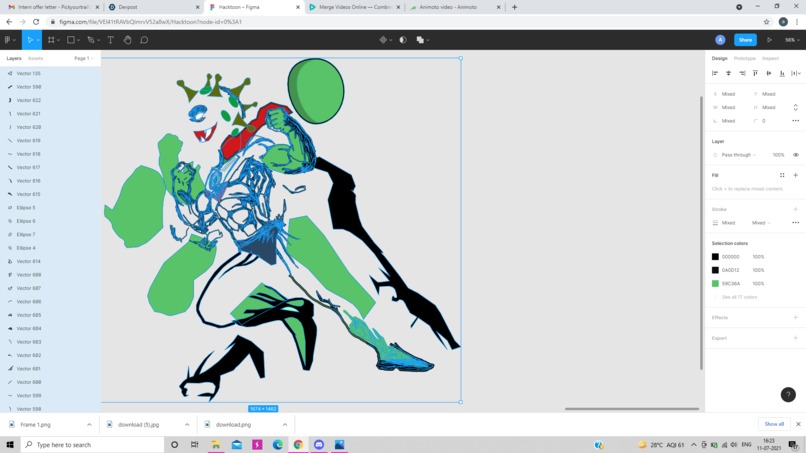Select the Text tool
The image size is (806, 453).
[x=110, y=40]
